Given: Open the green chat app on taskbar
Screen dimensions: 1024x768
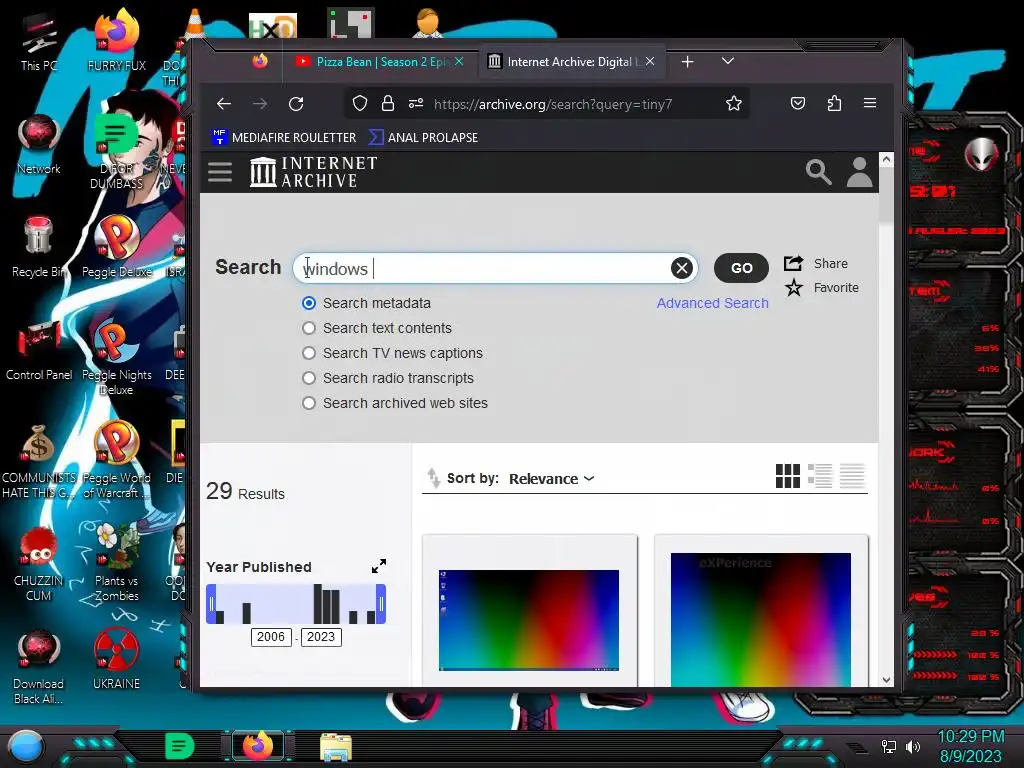Looking at the screenshot, I should pyautogui.click(x=180, y=746).
